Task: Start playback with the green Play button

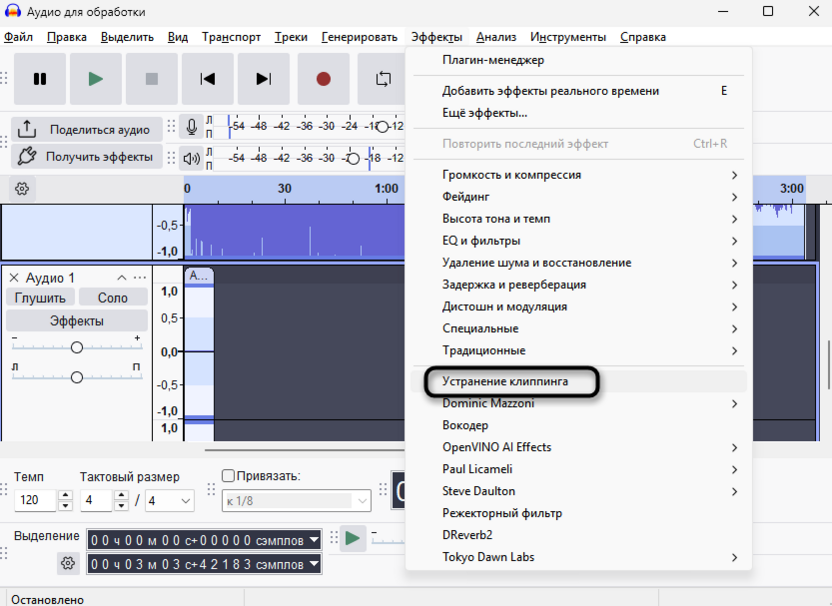Action: 96,79
